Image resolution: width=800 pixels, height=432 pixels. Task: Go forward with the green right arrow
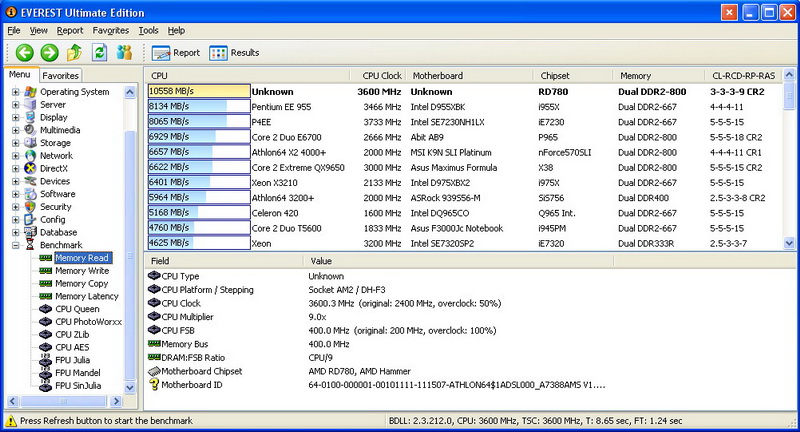click(49, 53)
